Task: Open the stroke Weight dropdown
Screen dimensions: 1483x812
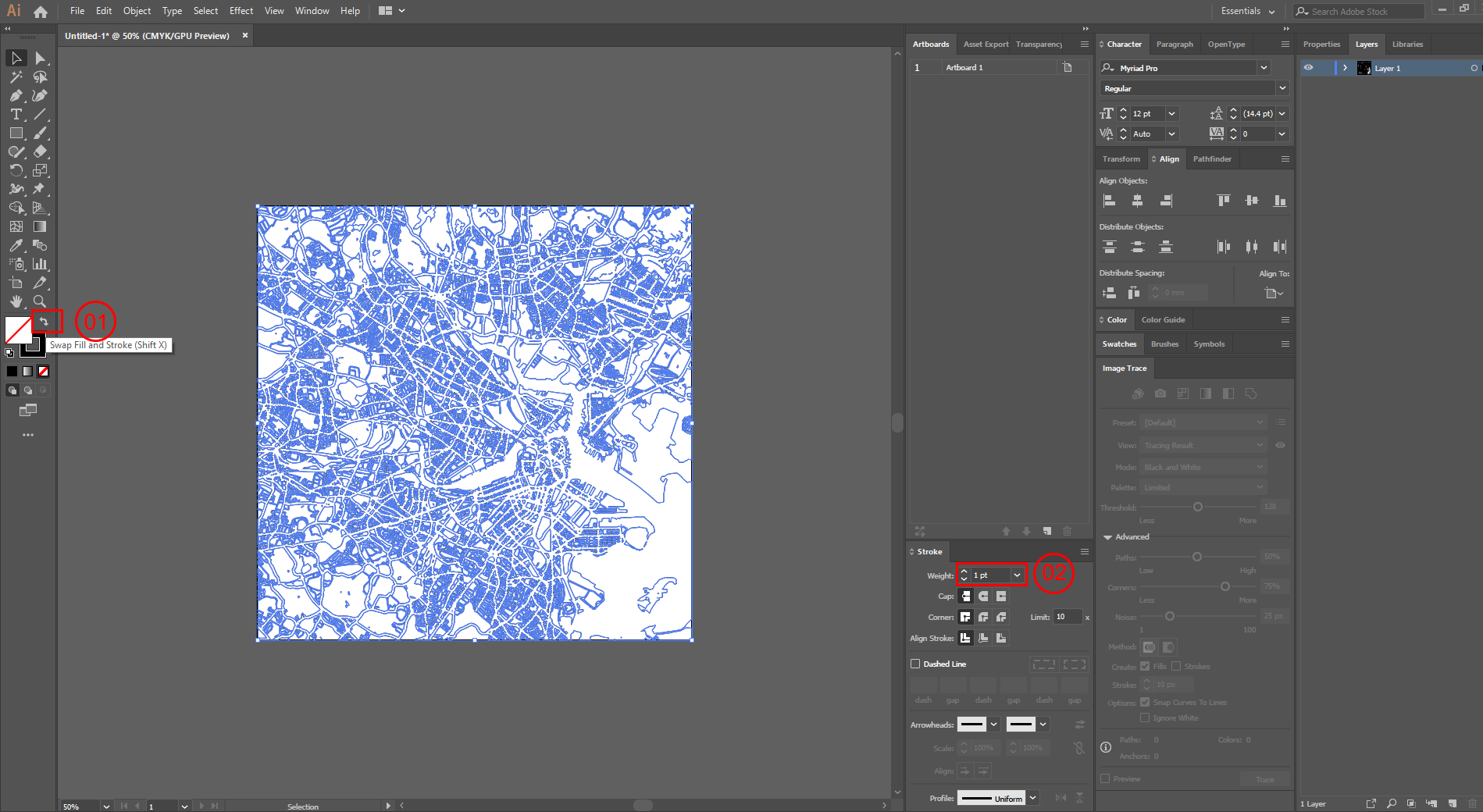Action: pos(1015,575)
